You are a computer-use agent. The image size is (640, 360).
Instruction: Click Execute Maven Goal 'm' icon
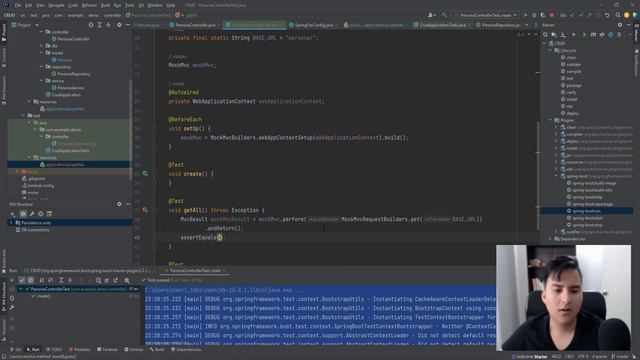[x=593, y=35]
